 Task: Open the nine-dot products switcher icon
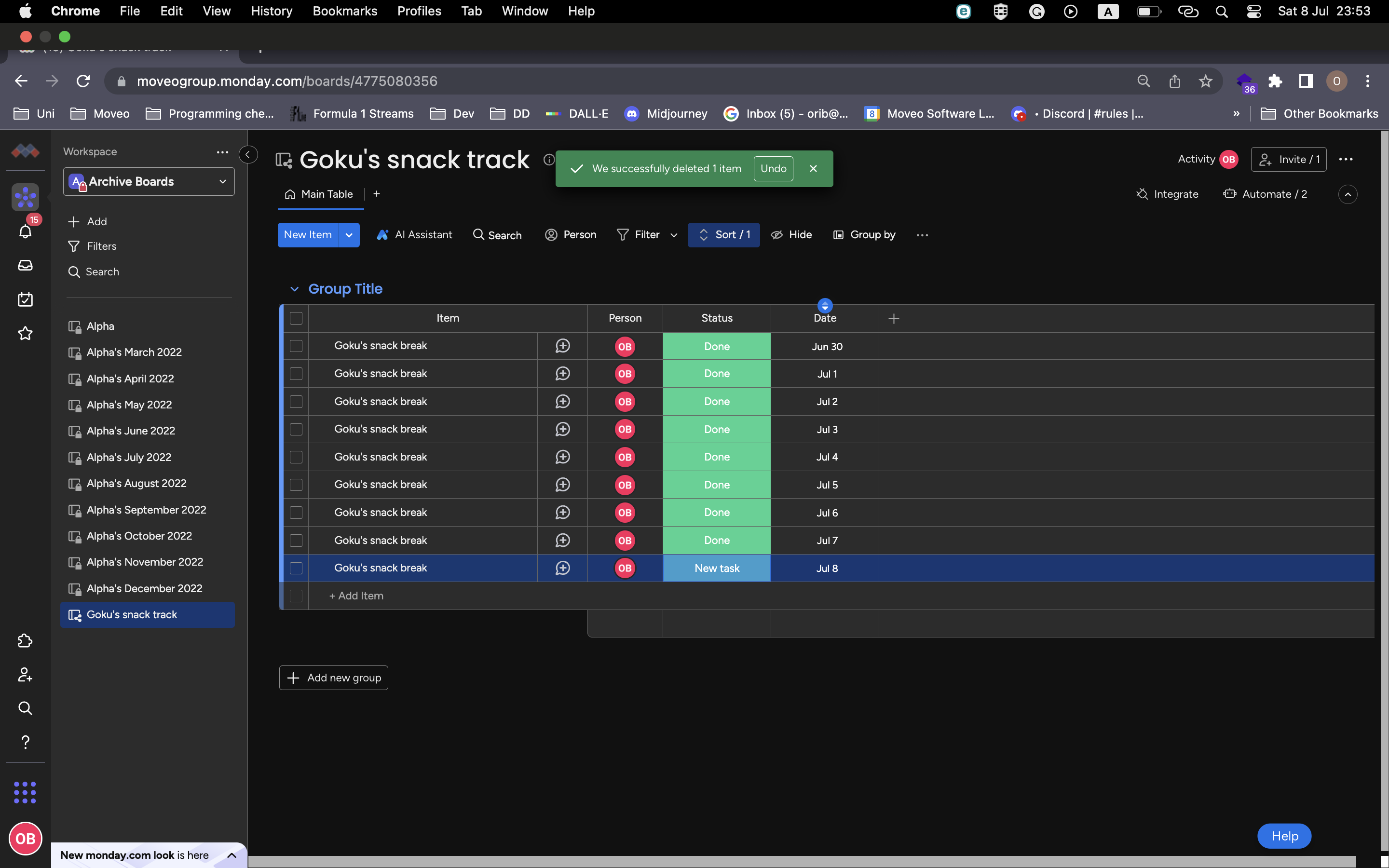click(25, 792)
